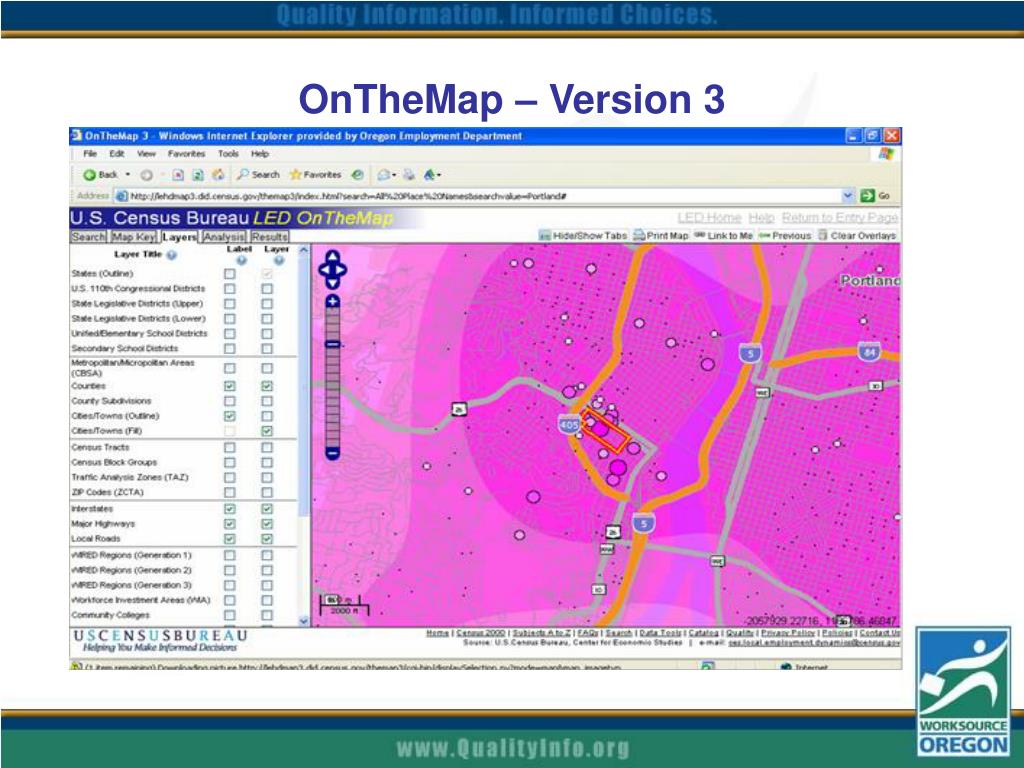Open the File menu

[x=90, y=154]
